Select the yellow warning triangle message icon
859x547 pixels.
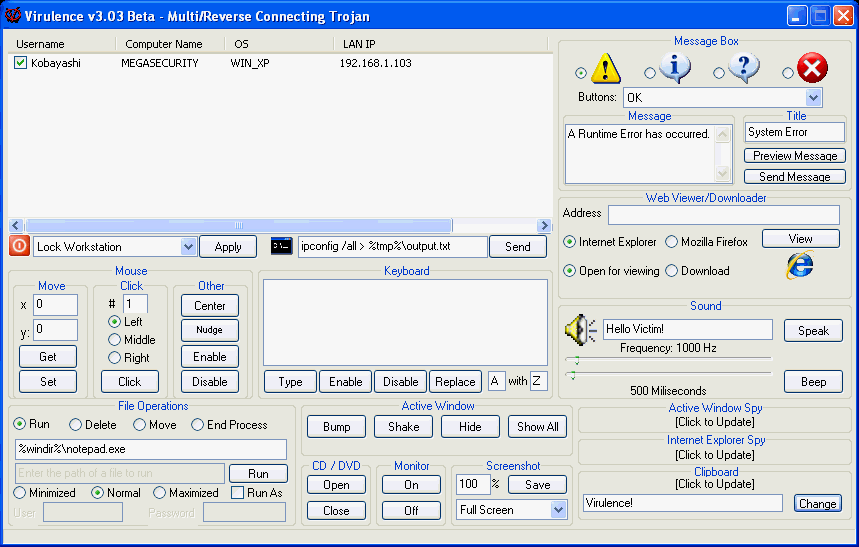(606, 69)
